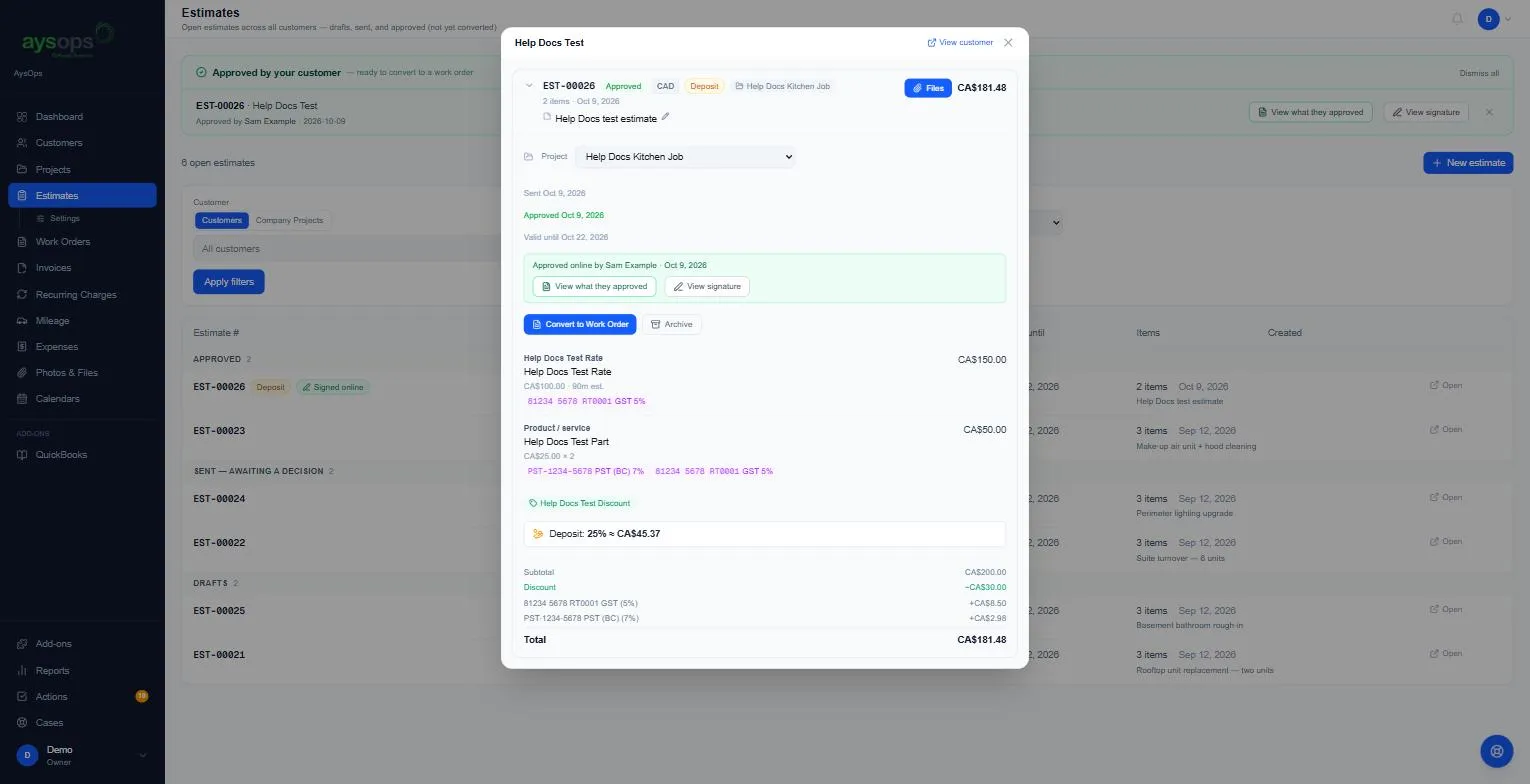Click banner View what they approved button
This screenshot has height=784, width=1530.
1309,113
